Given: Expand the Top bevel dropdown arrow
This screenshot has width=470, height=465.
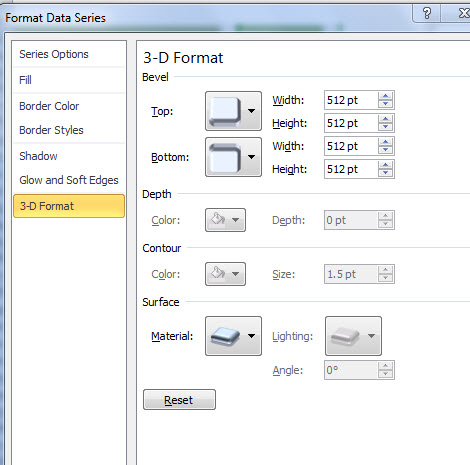Looking at the screenshot, I should 252,111.
